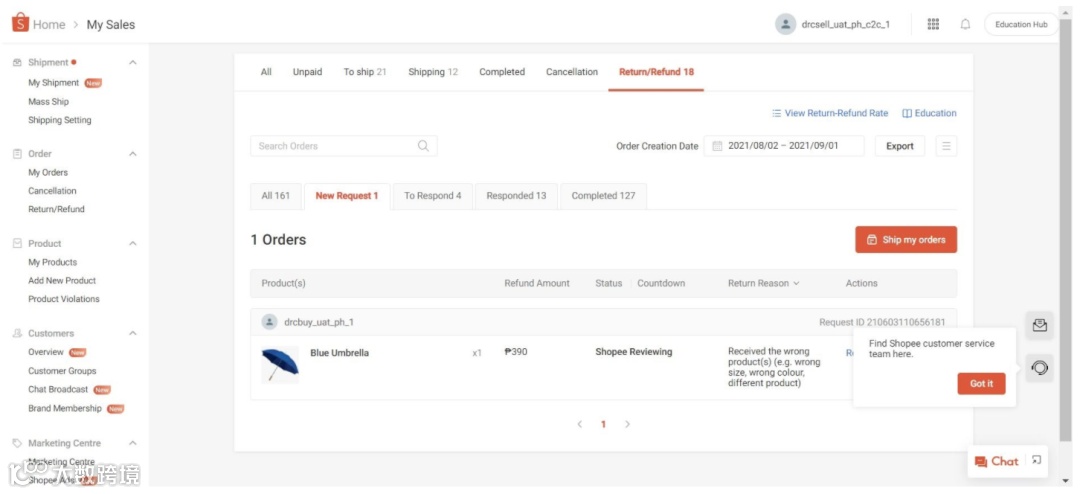
Task: Open My Orders in sidebar
Action: coord(48,172)
